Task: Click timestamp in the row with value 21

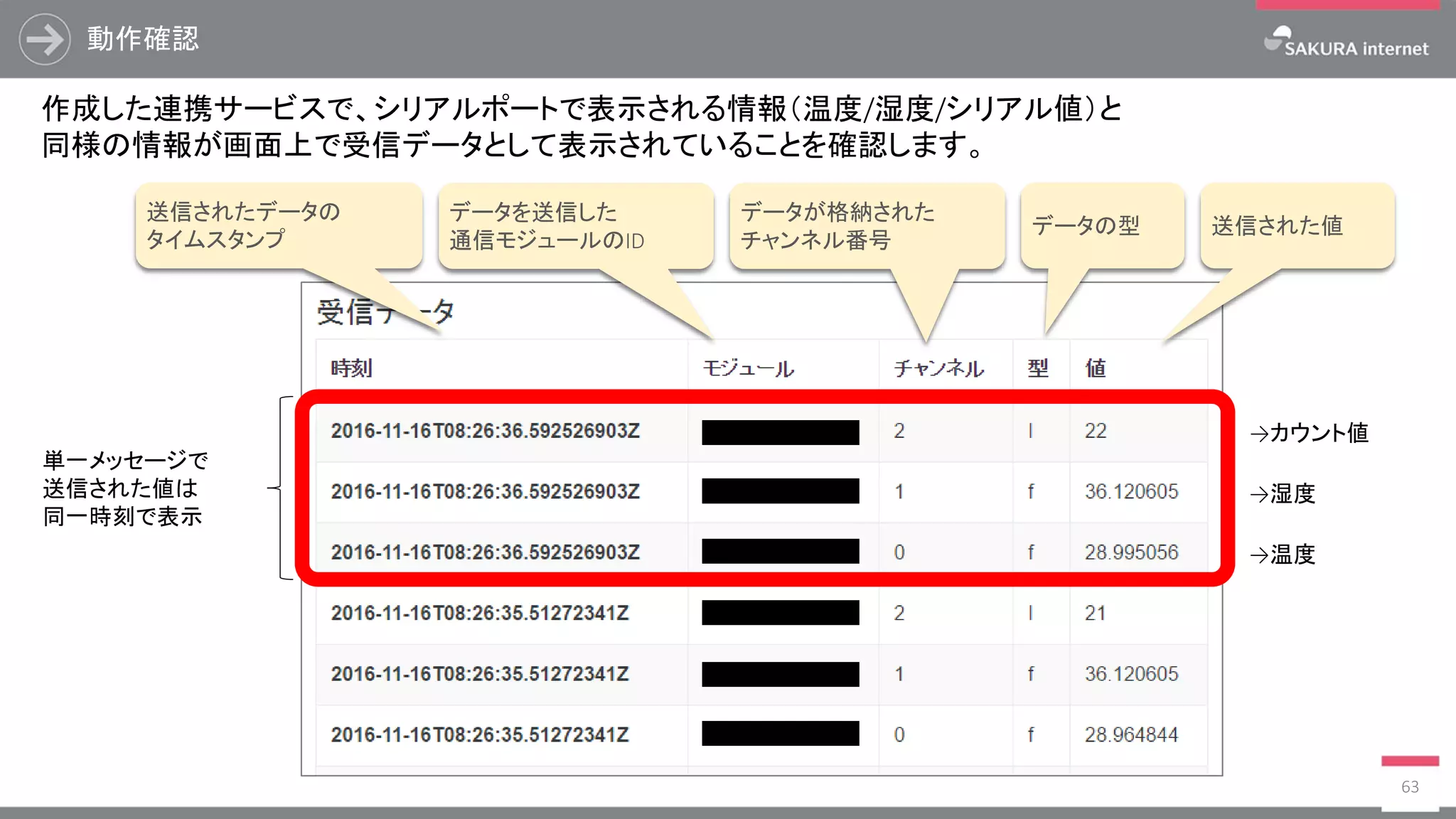Action: (x=480, y=613)
